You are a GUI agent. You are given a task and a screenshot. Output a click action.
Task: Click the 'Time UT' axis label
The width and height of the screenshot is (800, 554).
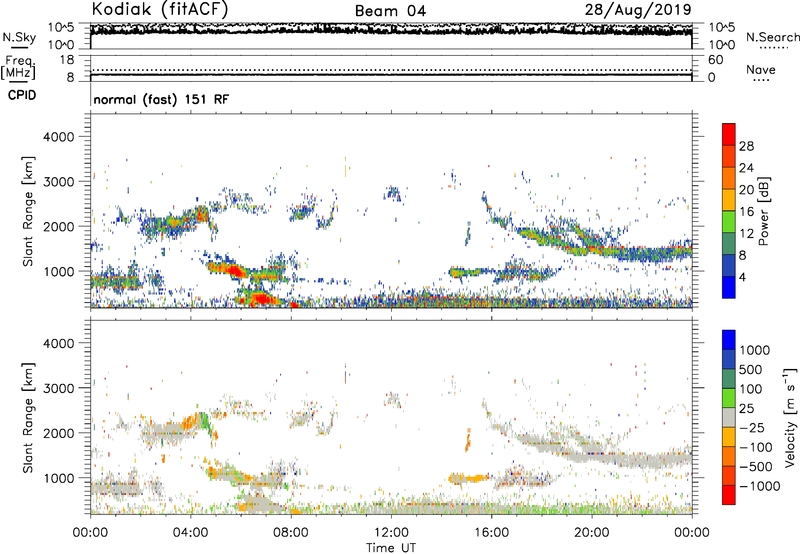pyautogui.click(x=391, y=548)
